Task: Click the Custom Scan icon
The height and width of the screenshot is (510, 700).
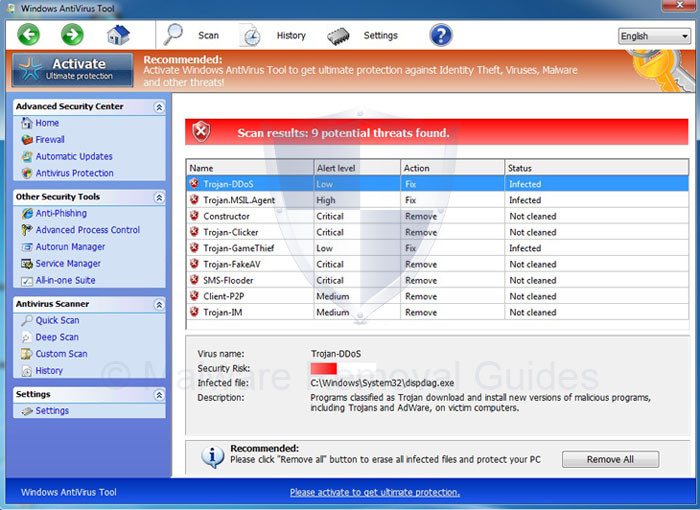Action: click(27, 354)
